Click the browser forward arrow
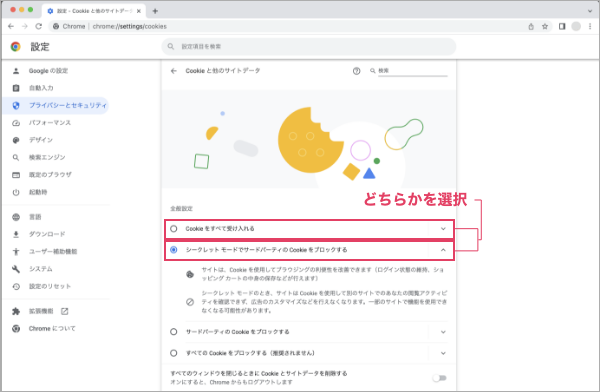The image size is (600, 392). tap(25, 26)
